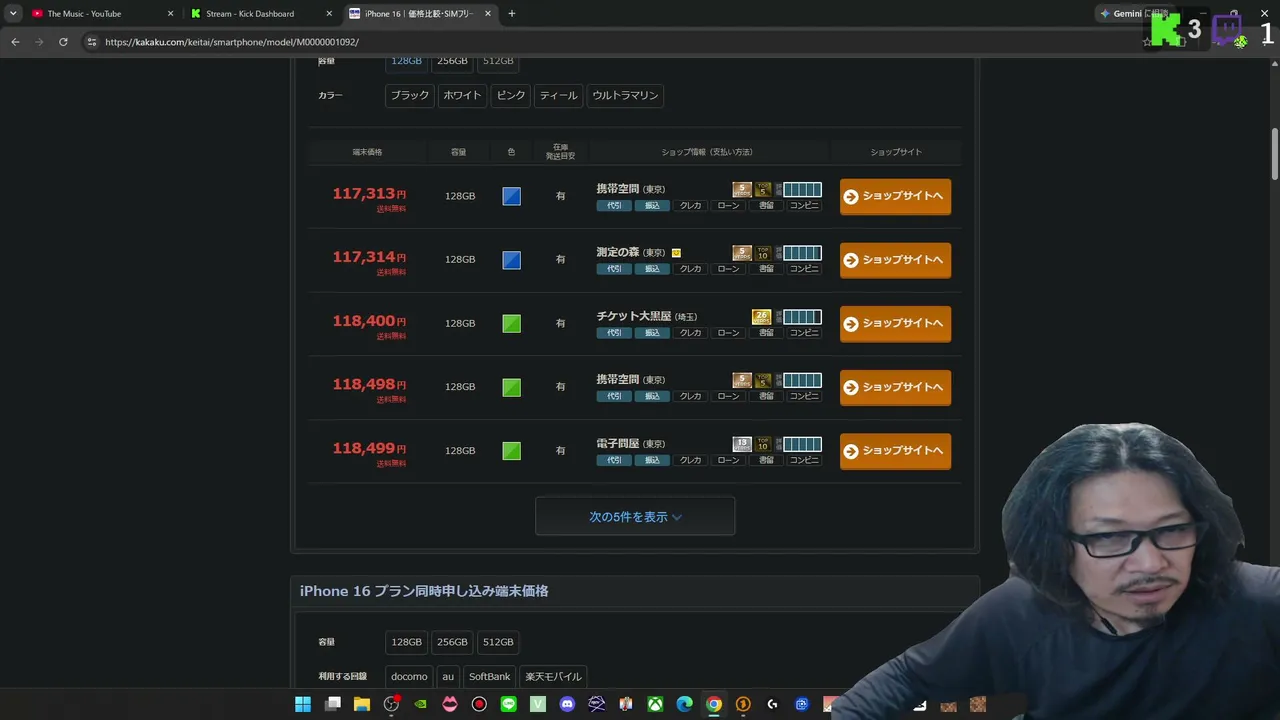
Task: Open the Windows Start menu
Action: point(302,704)
